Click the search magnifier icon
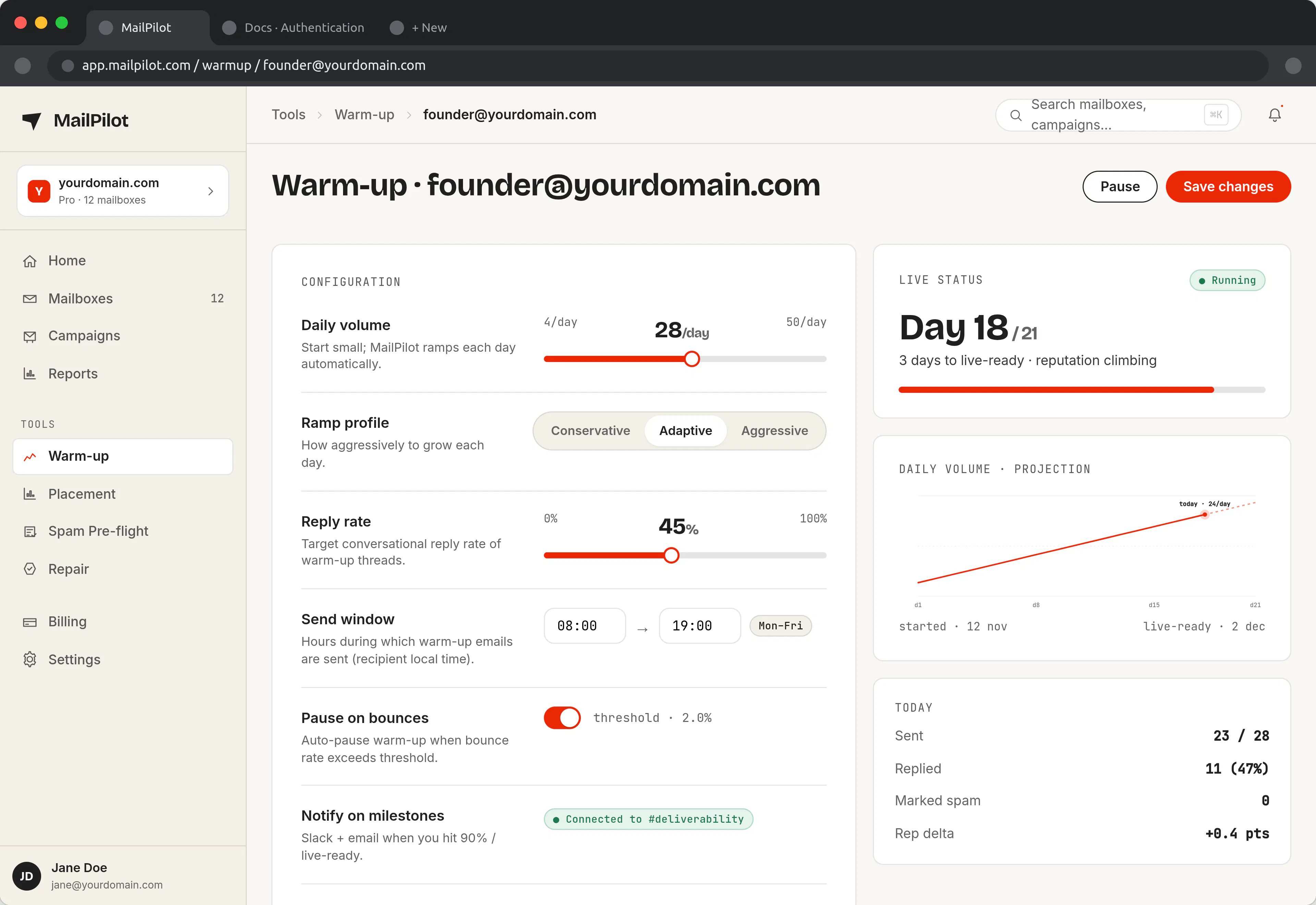 click(1016, 116)
